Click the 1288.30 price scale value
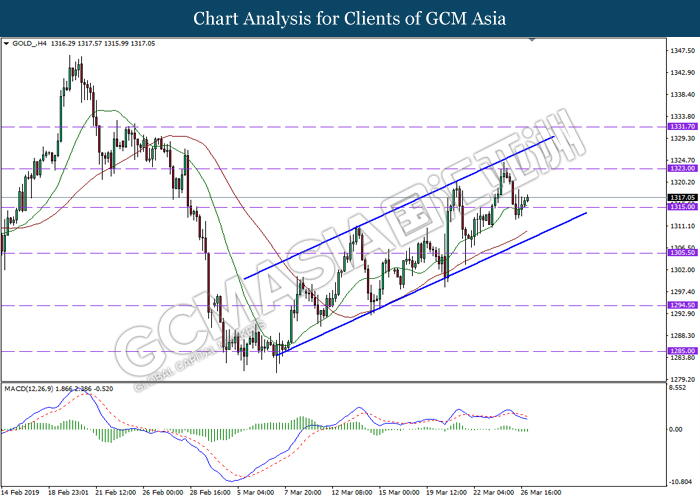This screenshot has height=500, width=700. tap(683, 335)
